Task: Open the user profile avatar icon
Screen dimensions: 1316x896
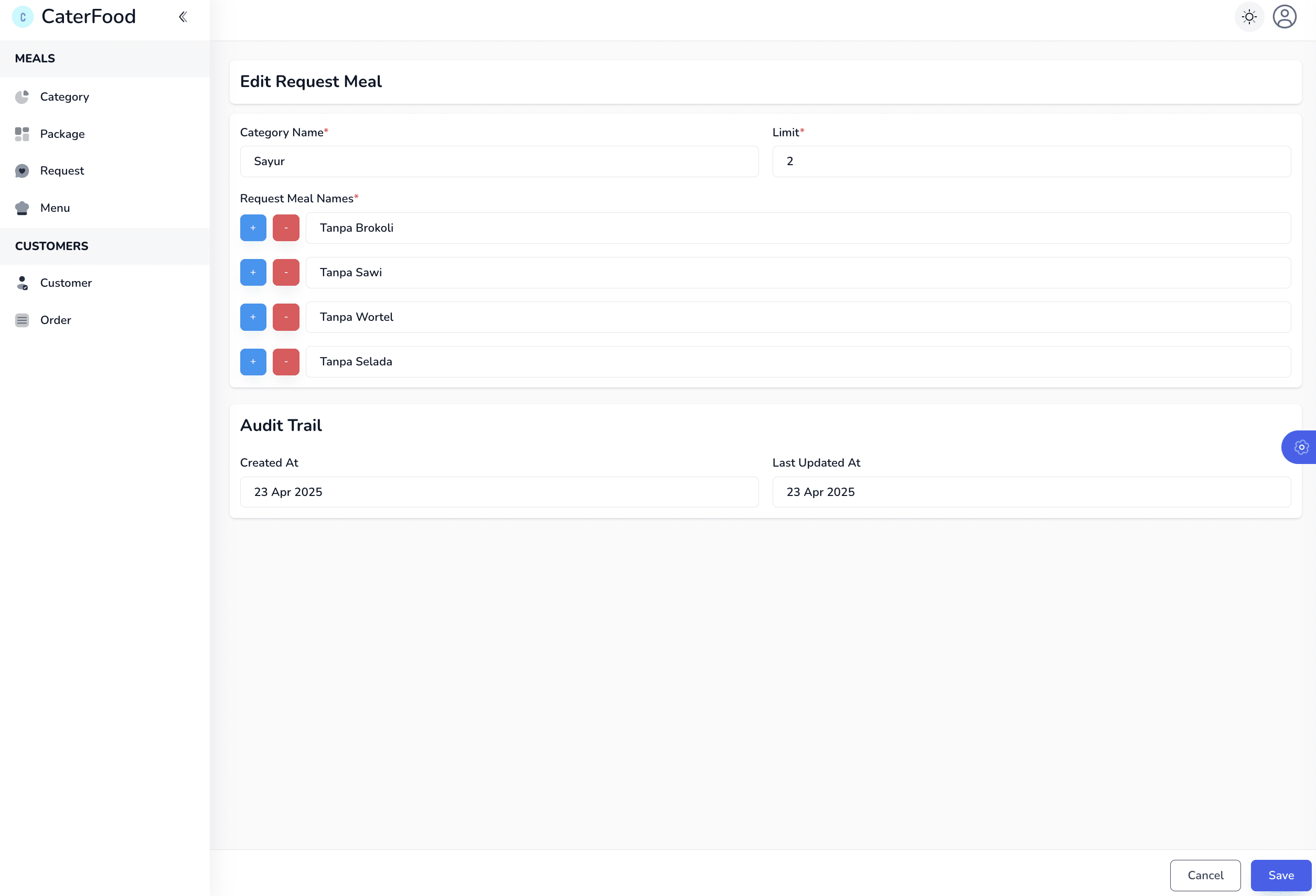Action: (1285, 17)
